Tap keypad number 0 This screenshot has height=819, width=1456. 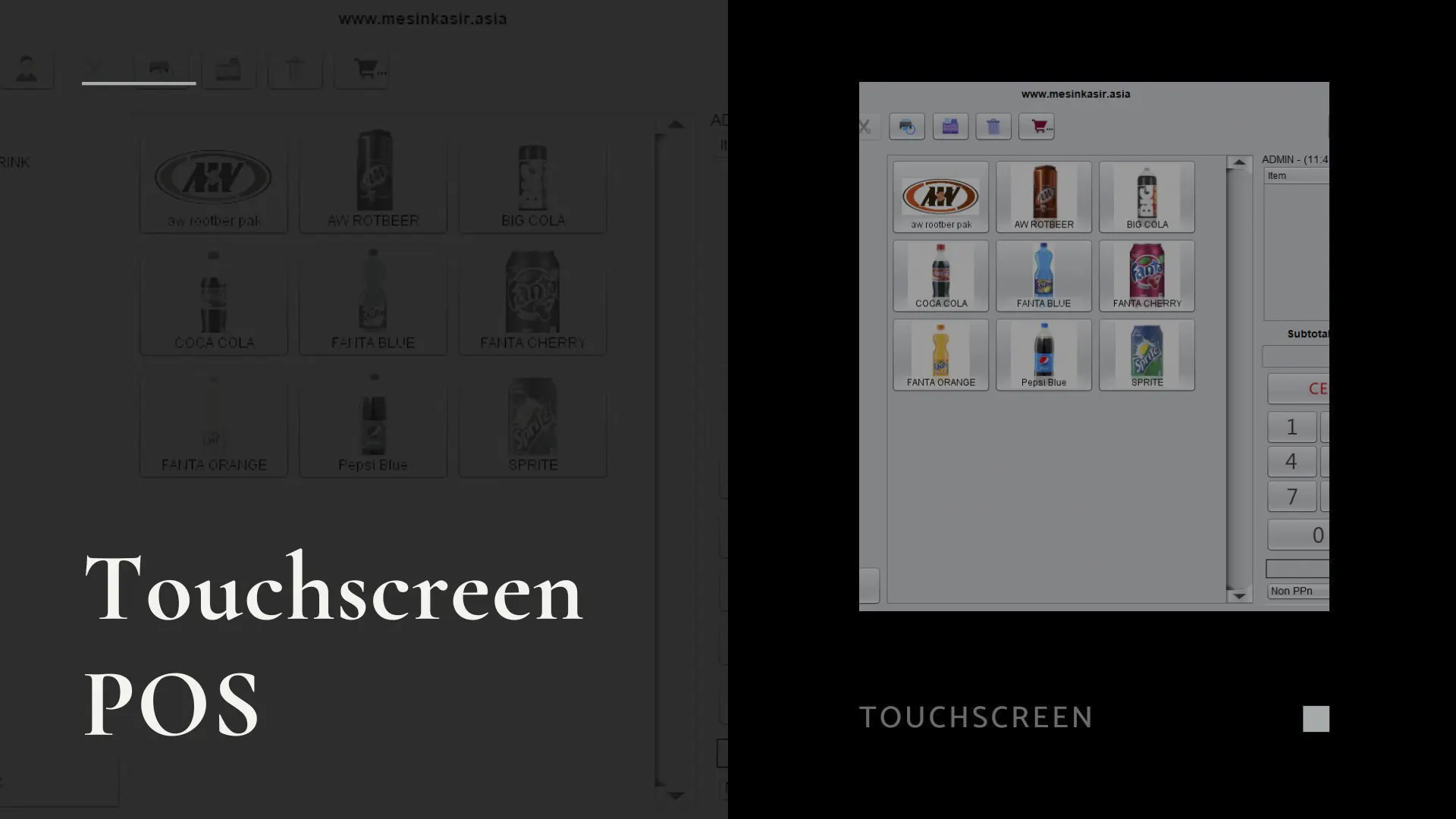tap(1299, 535)
